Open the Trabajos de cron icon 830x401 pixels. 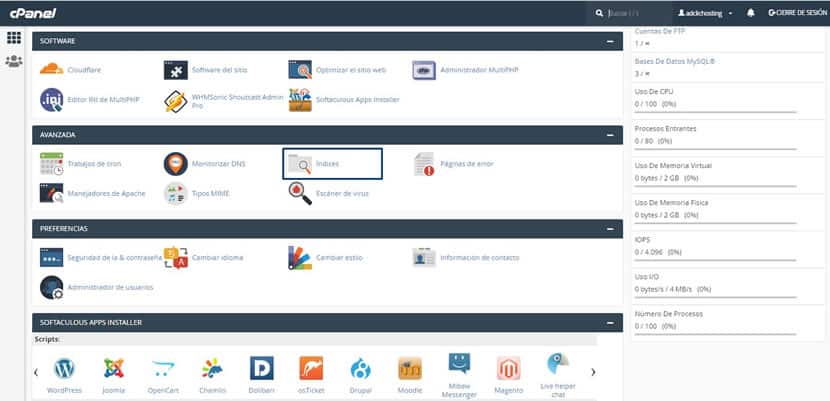tap(51, 164)
